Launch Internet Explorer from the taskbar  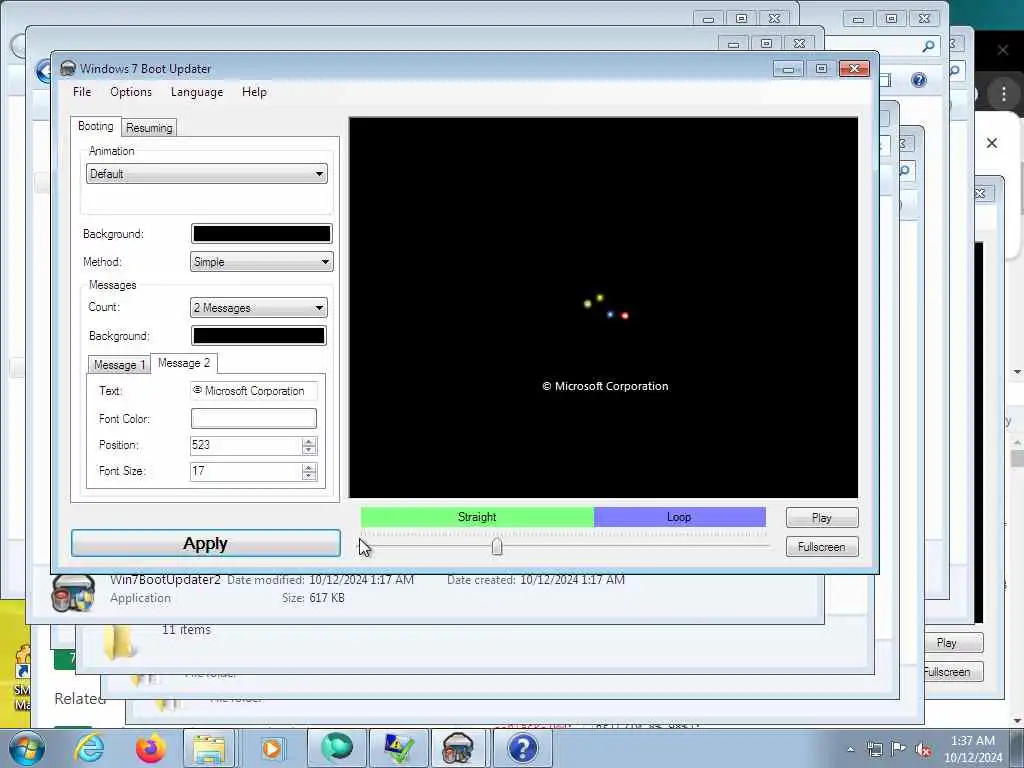[x=88, y=748]
